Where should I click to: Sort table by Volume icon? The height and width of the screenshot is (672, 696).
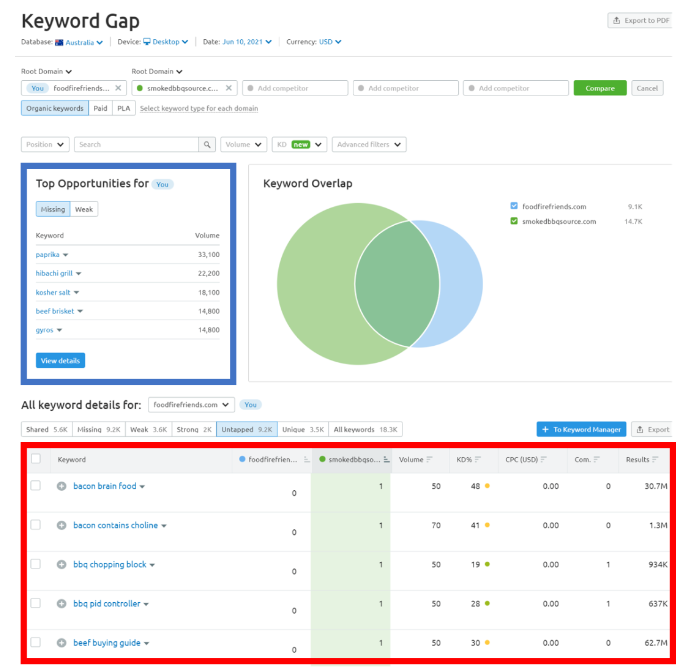(x=429, y=459)
